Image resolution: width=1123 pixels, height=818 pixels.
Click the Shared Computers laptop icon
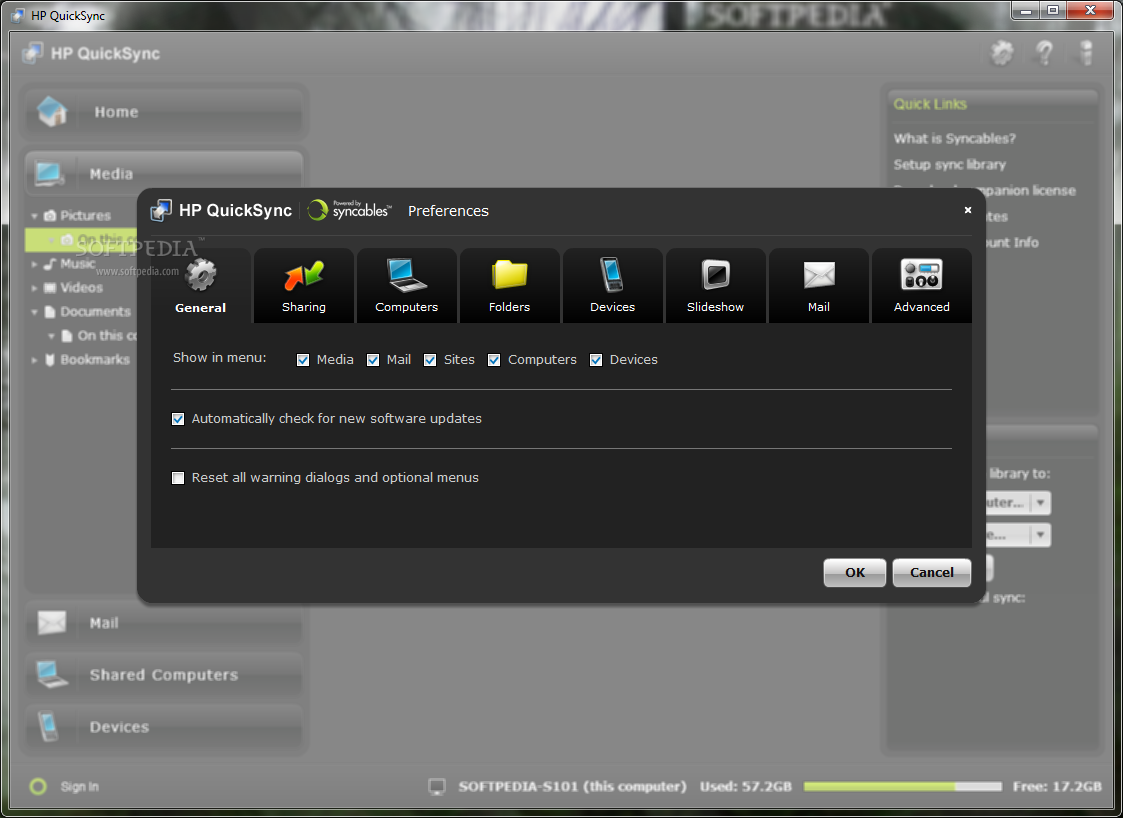click(52, 674)
